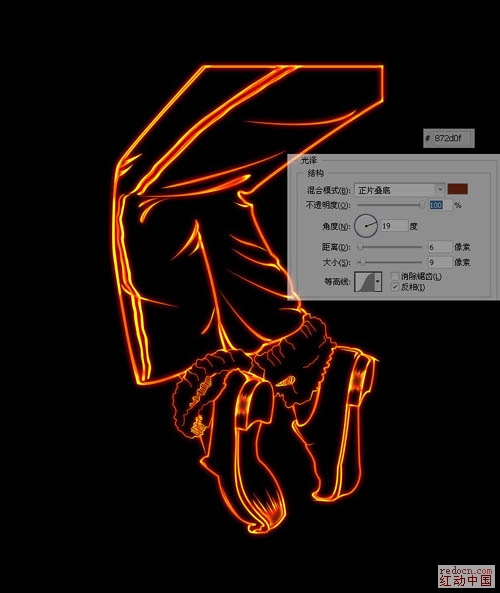
Task: Open the satin effect brown color swatch
Action: tap(458, 189)
